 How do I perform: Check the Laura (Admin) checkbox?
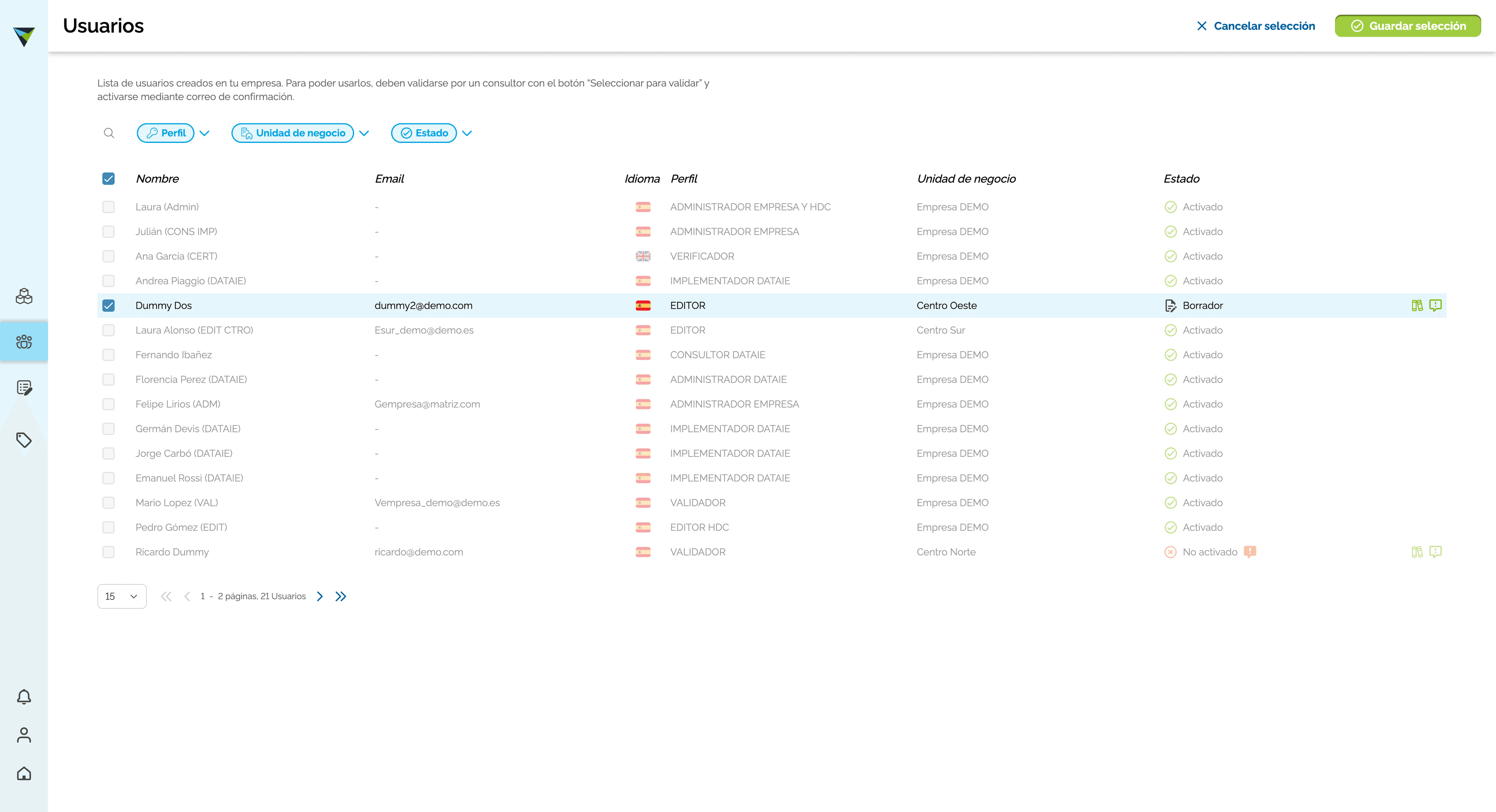click(x=109, y=207)
